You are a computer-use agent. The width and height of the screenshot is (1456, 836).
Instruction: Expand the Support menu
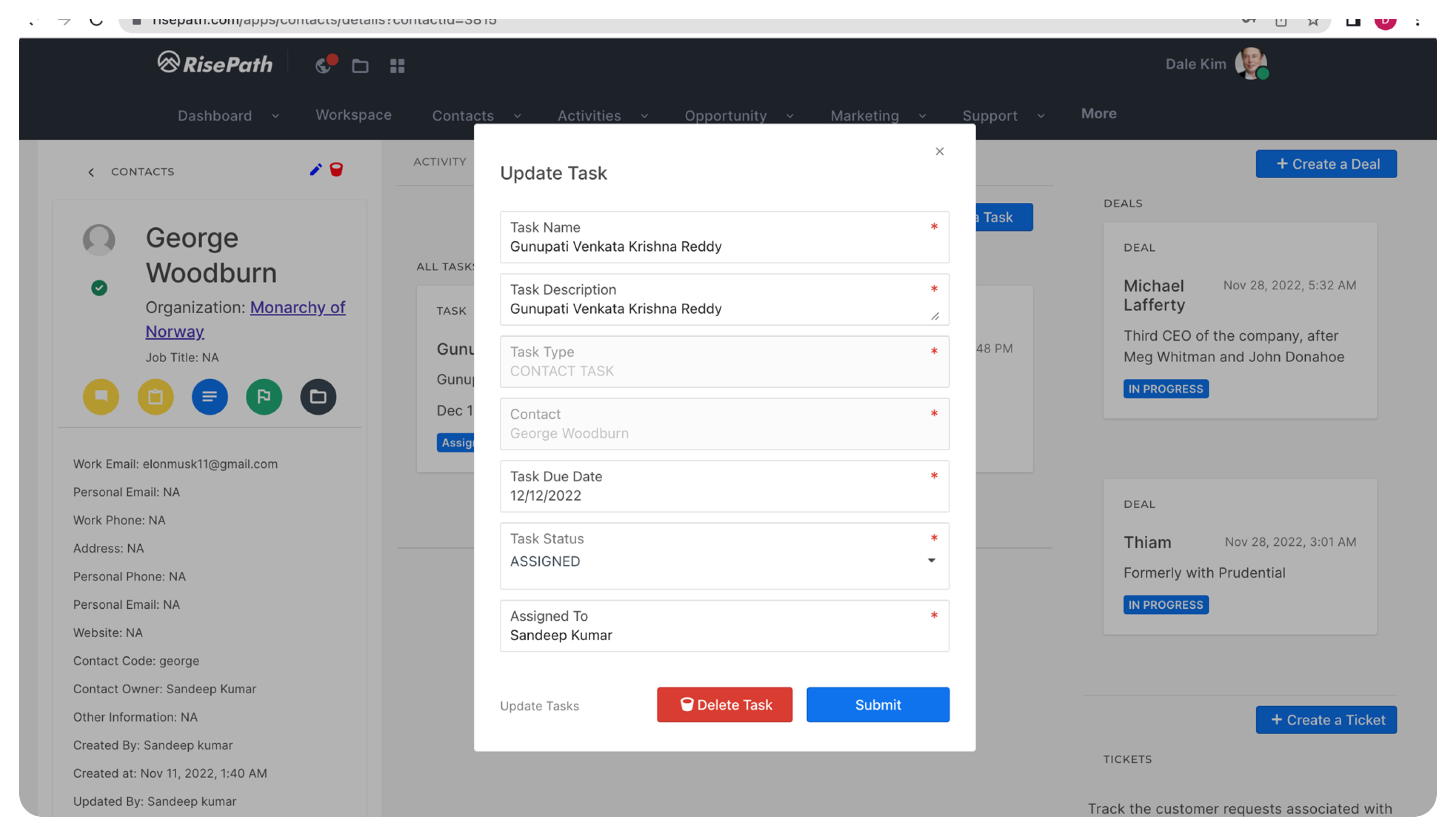[x=1004, y=115]
